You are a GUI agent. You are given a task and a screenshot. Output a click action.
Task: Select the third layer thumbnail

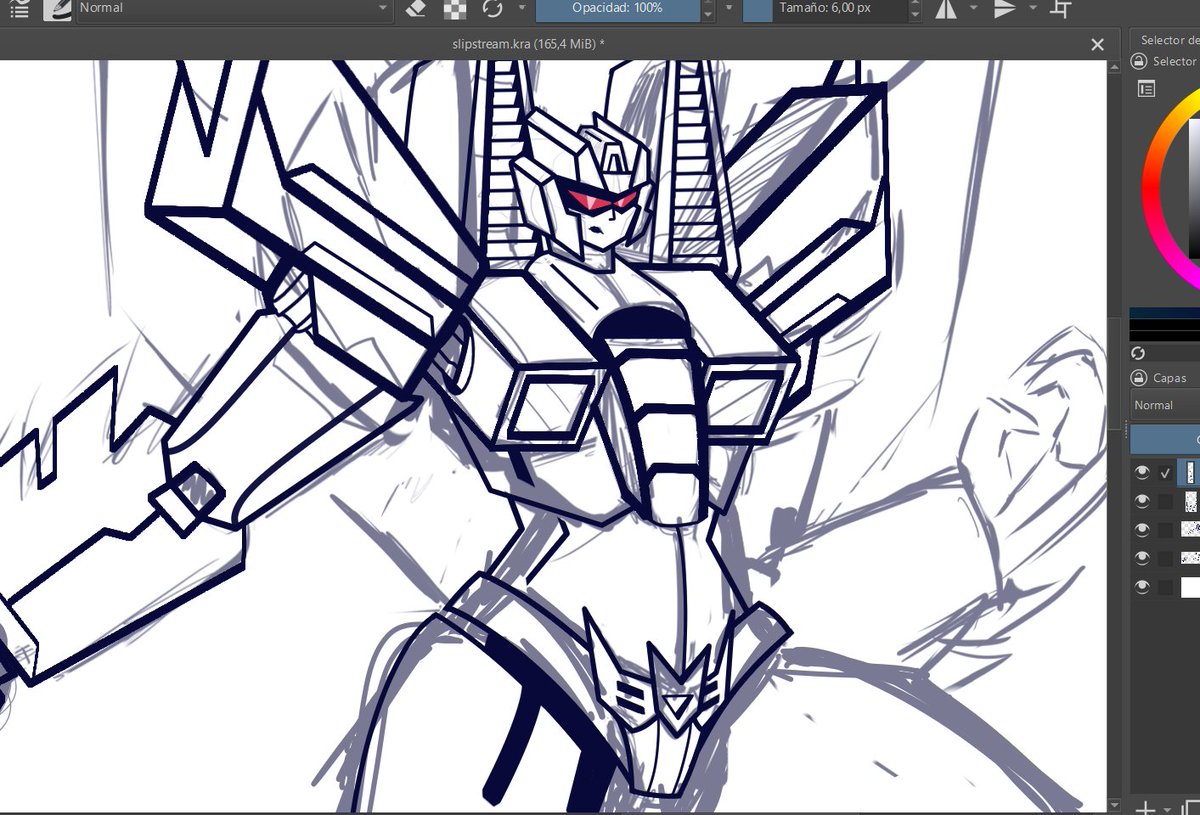(1190, 529)
